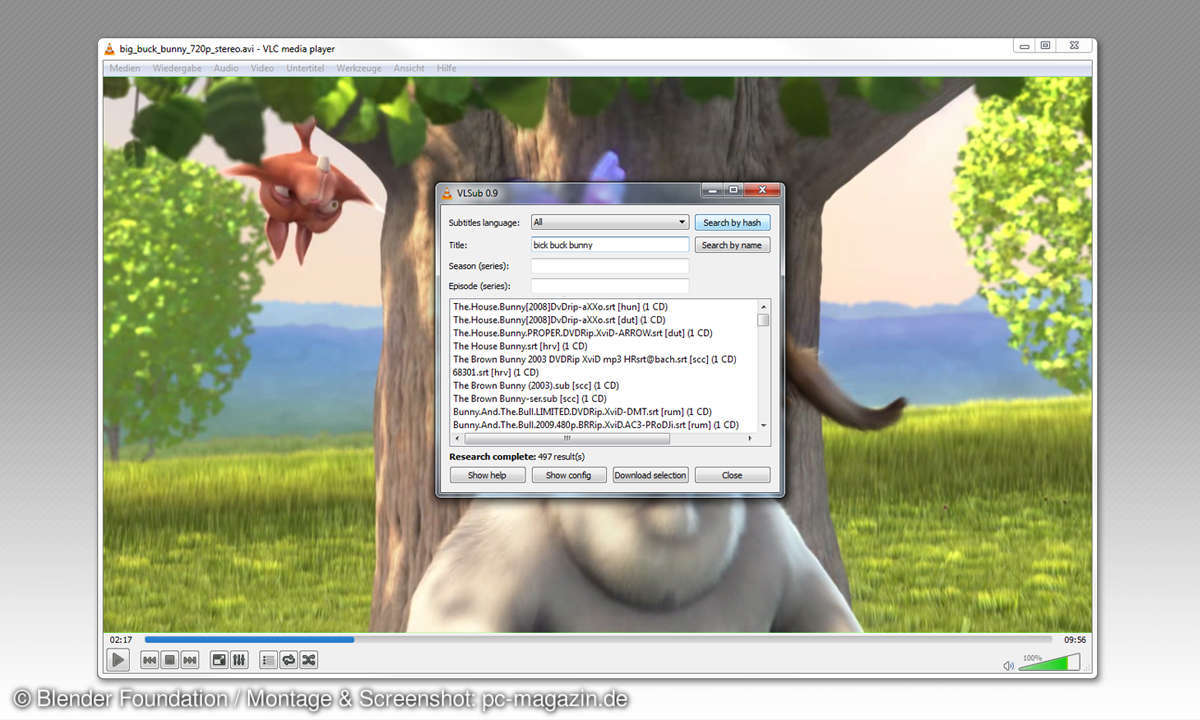Click the Title input field

pos(610,244)
